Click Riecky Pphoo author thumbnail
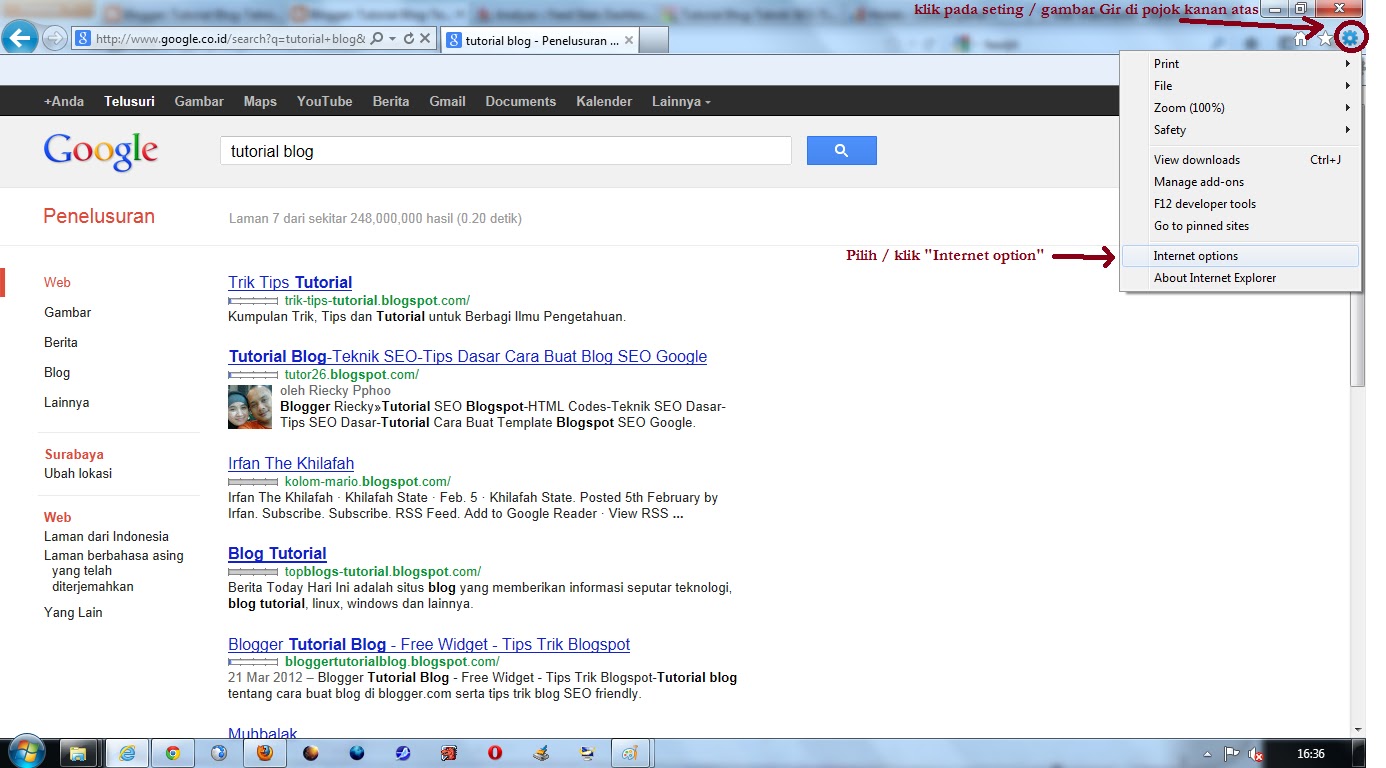Viewport: 1386px width, 768px height. 250,407
